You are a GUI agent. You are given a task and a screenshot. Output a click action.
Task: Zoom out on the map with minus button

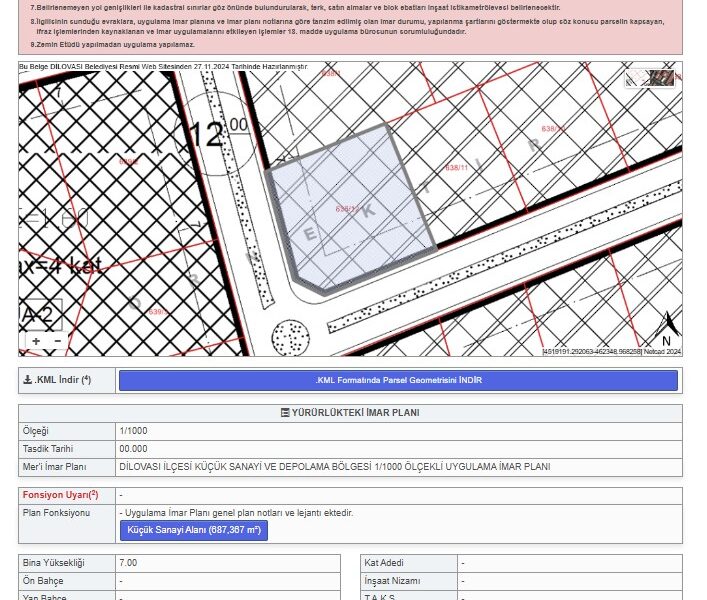[x=57, y=341]
